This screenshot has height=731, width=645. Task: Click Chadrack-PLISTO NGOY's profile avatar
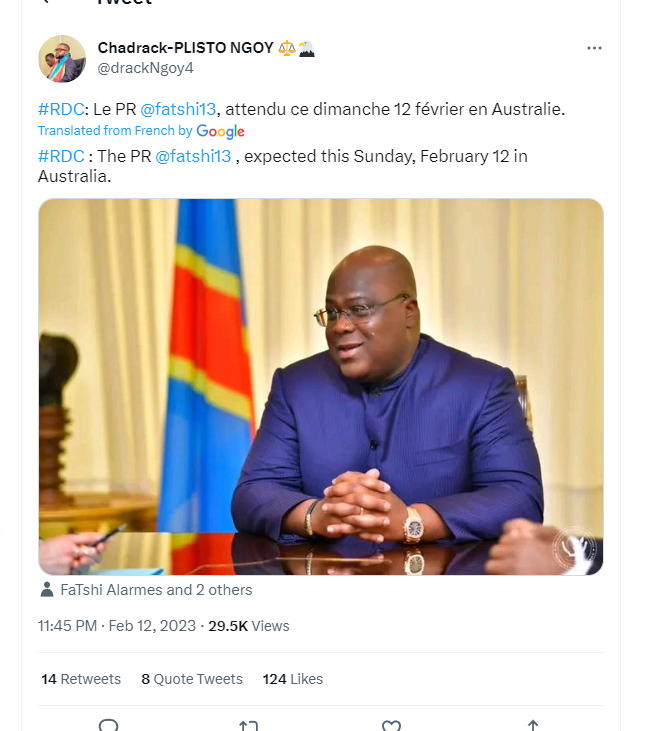click(x=62, y=58)
